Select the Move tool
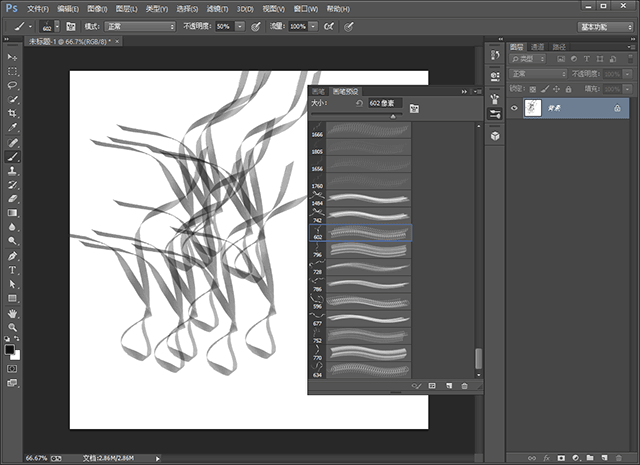Image resolution: width=640 pixels, height=465 pixels. pos(13,58)
